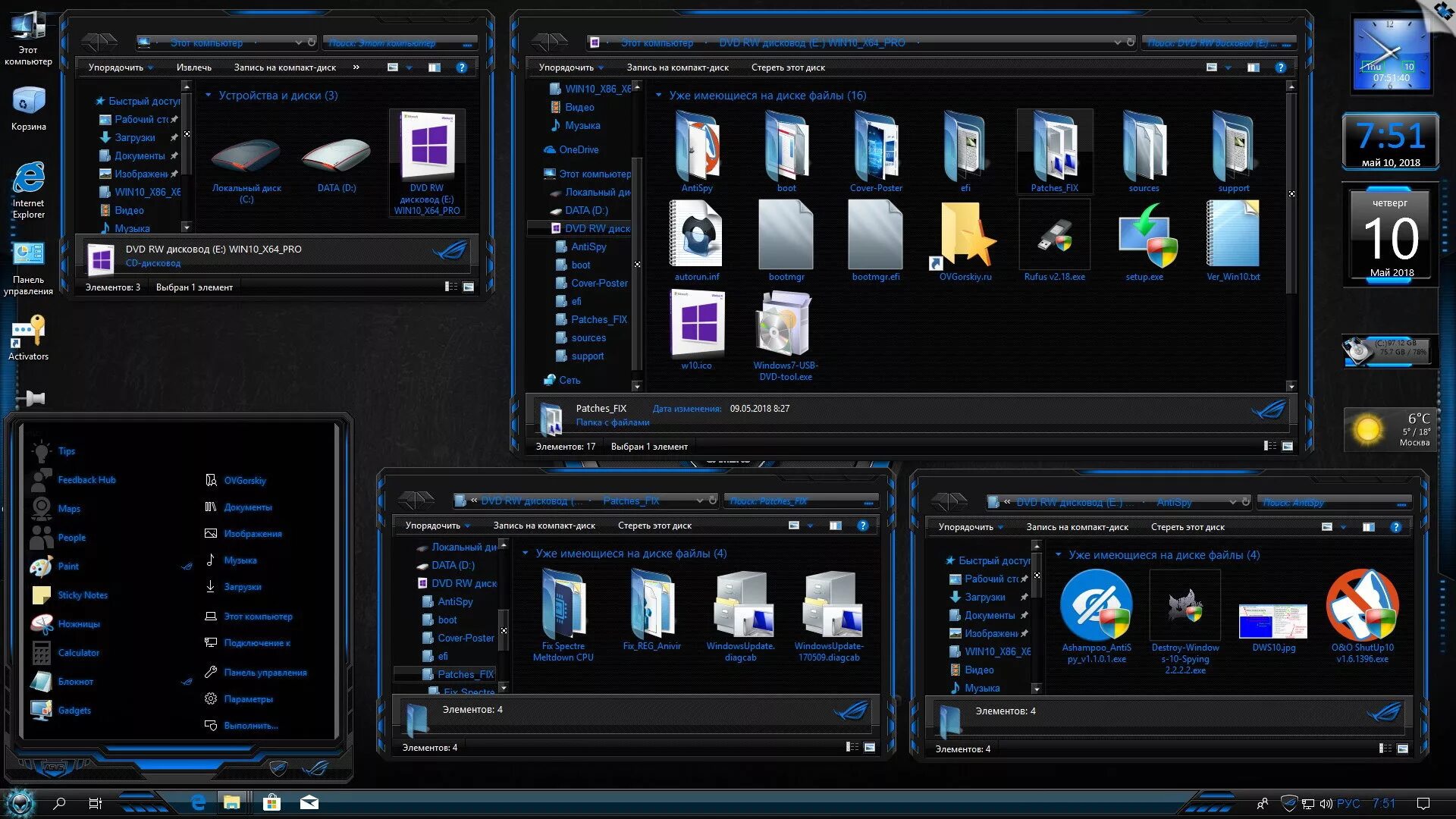Open Edge from the taskbar
This screenshot has height=819, width=1456.
point(198,803)
